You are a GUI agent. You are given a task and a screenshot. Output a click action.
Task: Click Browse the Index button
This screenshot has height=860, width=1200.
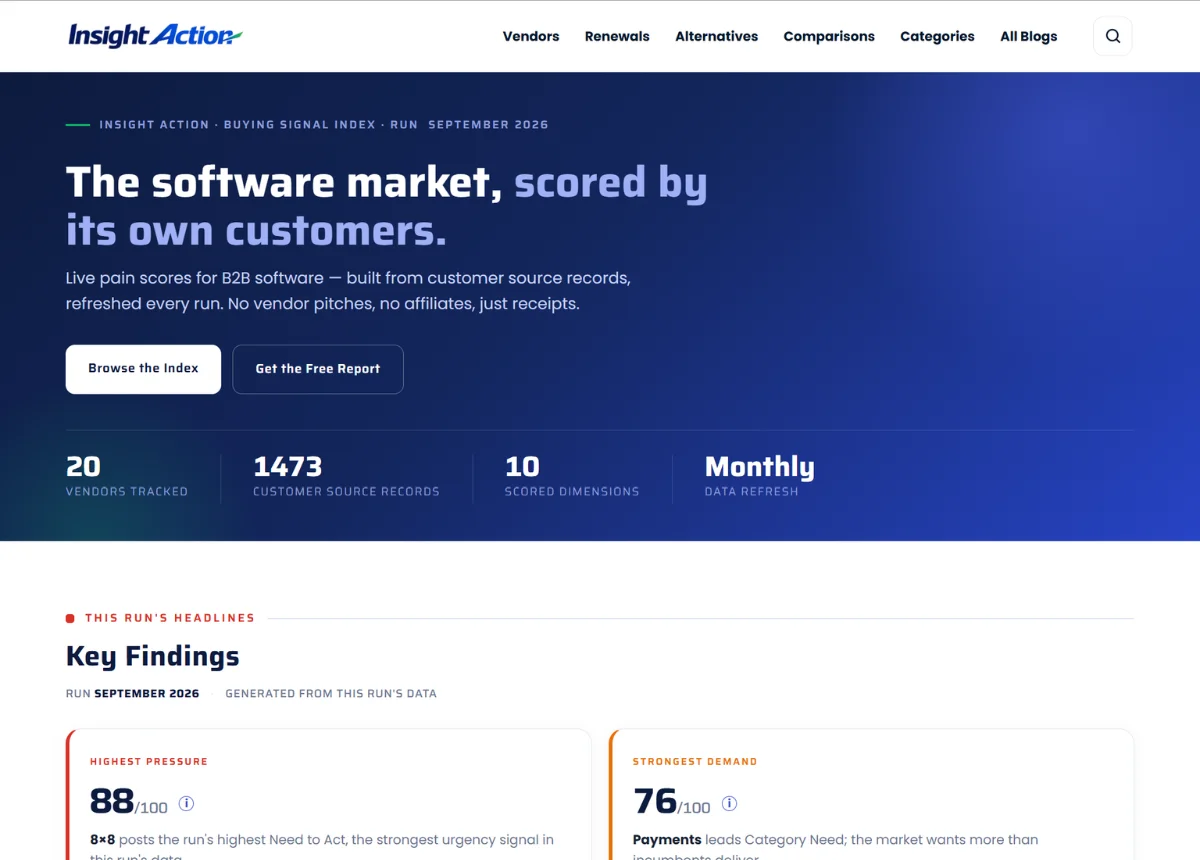pyautogui.click(x=143, y=369)
